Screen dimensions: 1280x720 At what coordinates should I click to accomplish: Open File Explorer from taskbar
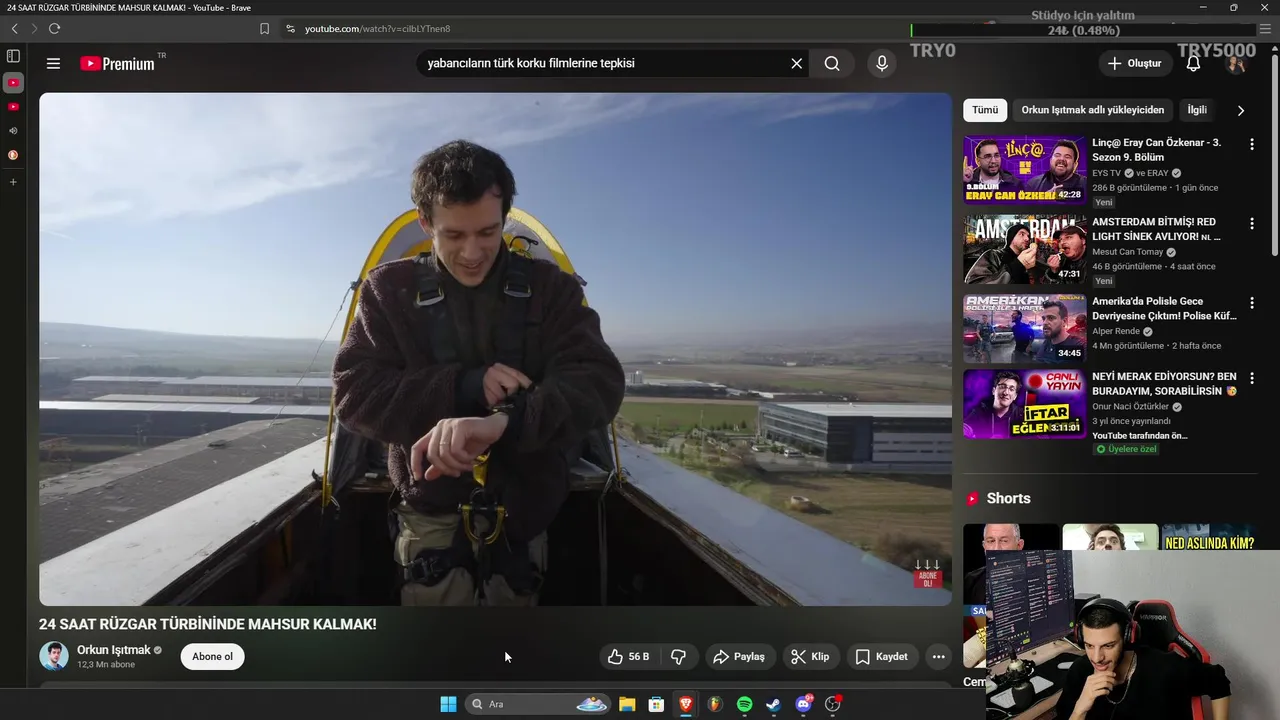(627, 704)
